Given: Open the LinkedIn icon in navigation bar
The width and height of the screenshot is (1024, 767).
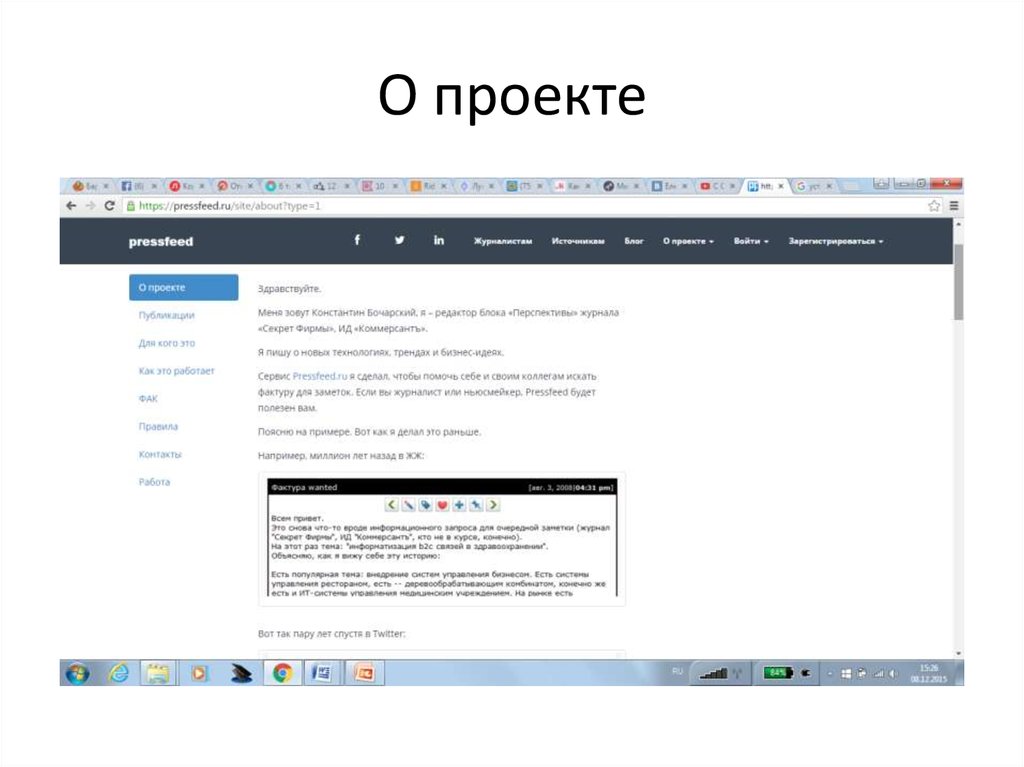Looking at the screenshot, I should point(438,240).
